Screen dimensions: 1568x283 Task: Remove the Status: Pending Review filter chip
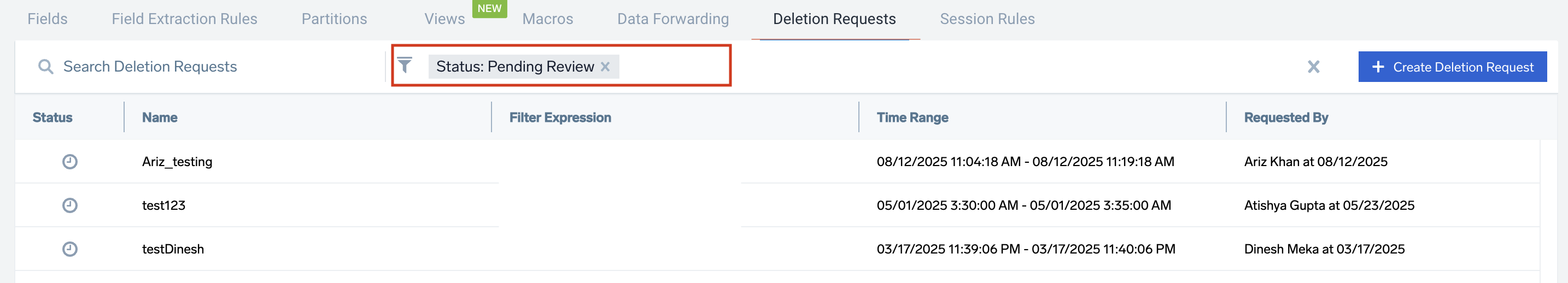[x=605, y=66]
